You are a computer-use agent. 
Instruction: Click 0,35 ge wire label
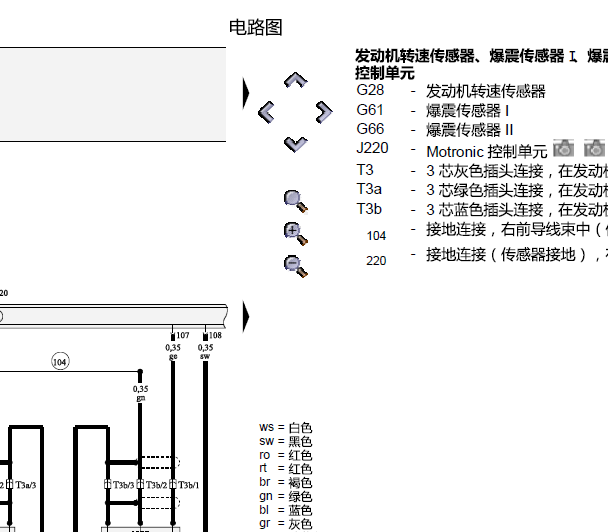tap(173, 352)
